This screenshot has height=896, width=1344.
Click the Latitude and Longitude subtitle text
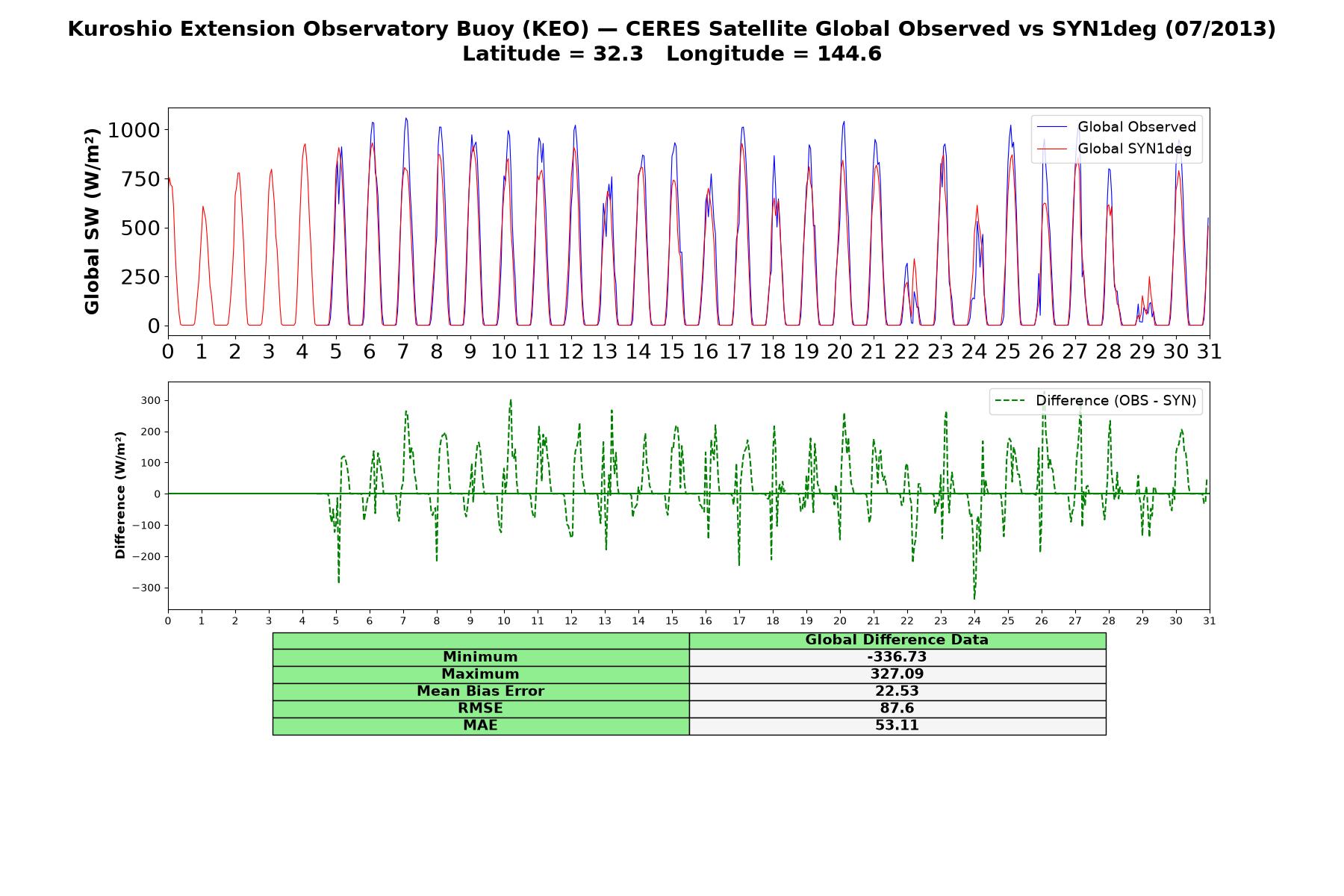[x=671, y=54]
